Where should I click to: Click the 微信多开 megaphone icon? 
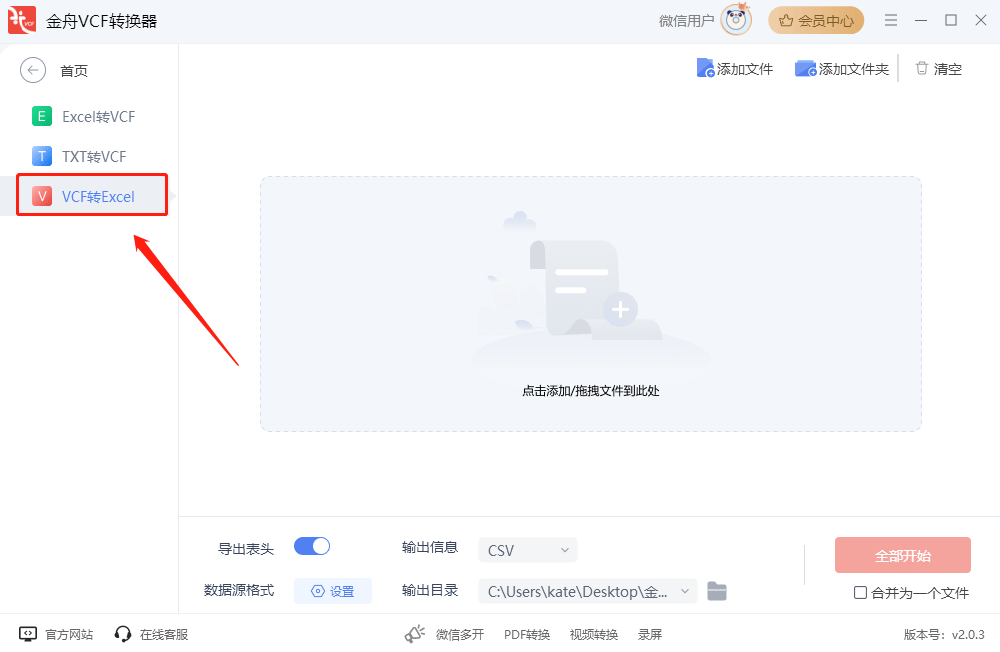point(415,634)
